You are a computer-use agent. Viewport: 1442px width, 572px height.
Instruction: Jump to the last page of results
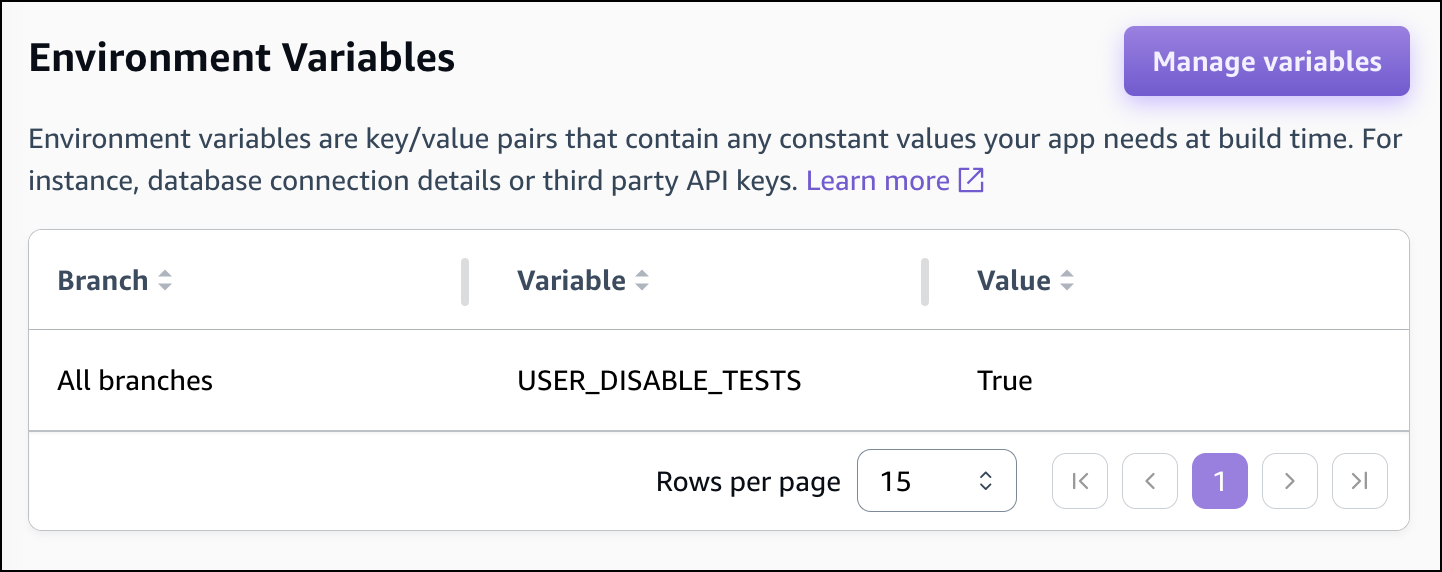click(x=1360, y=481)
